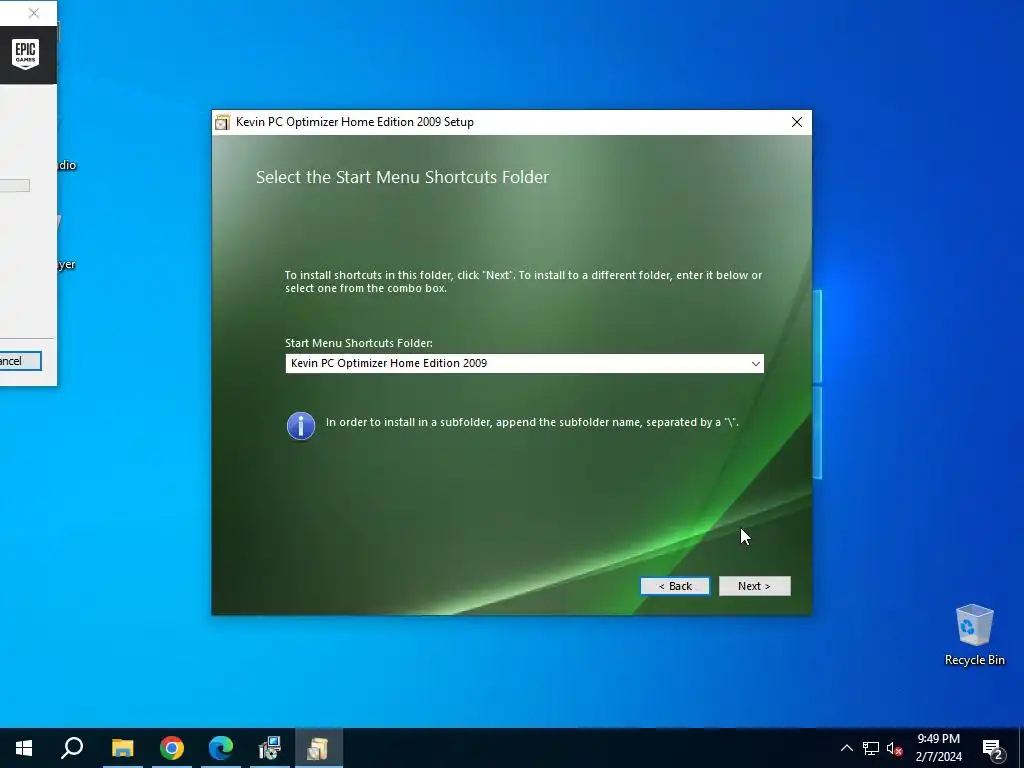Viewport: 1024px width, 768px height.
Task: Go back with the Back button
Action: point(675,586)
